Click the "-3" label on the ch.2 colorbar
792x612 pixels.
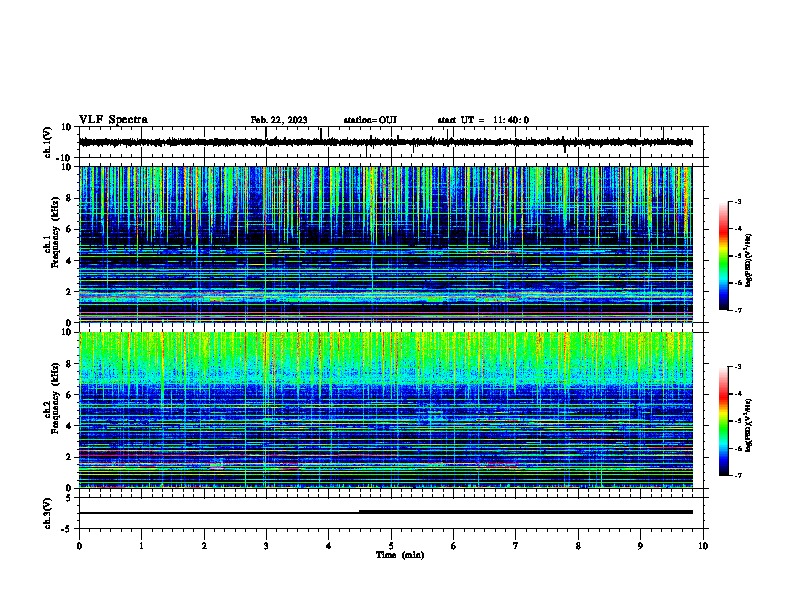coord(737,367)
